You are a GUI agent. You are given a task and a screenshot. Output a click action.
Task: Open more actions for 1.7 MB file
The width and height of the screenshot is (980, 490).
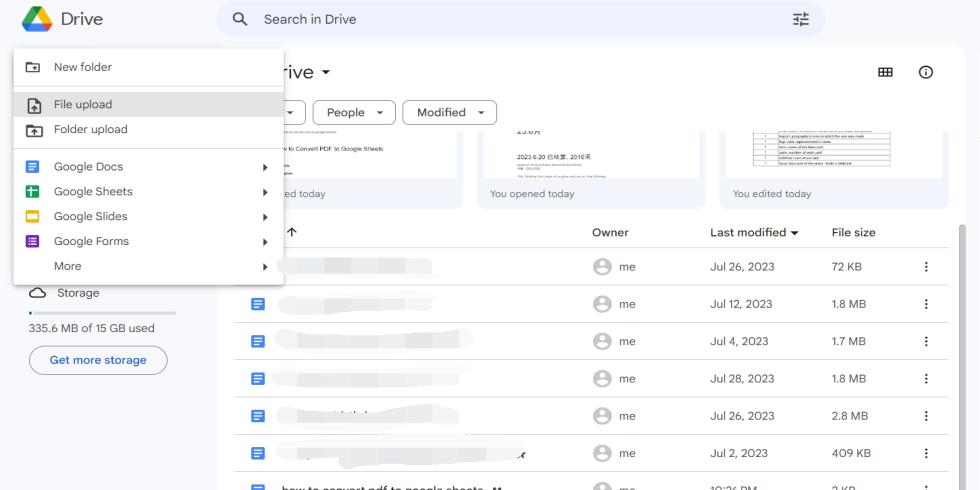pos(926,341)
